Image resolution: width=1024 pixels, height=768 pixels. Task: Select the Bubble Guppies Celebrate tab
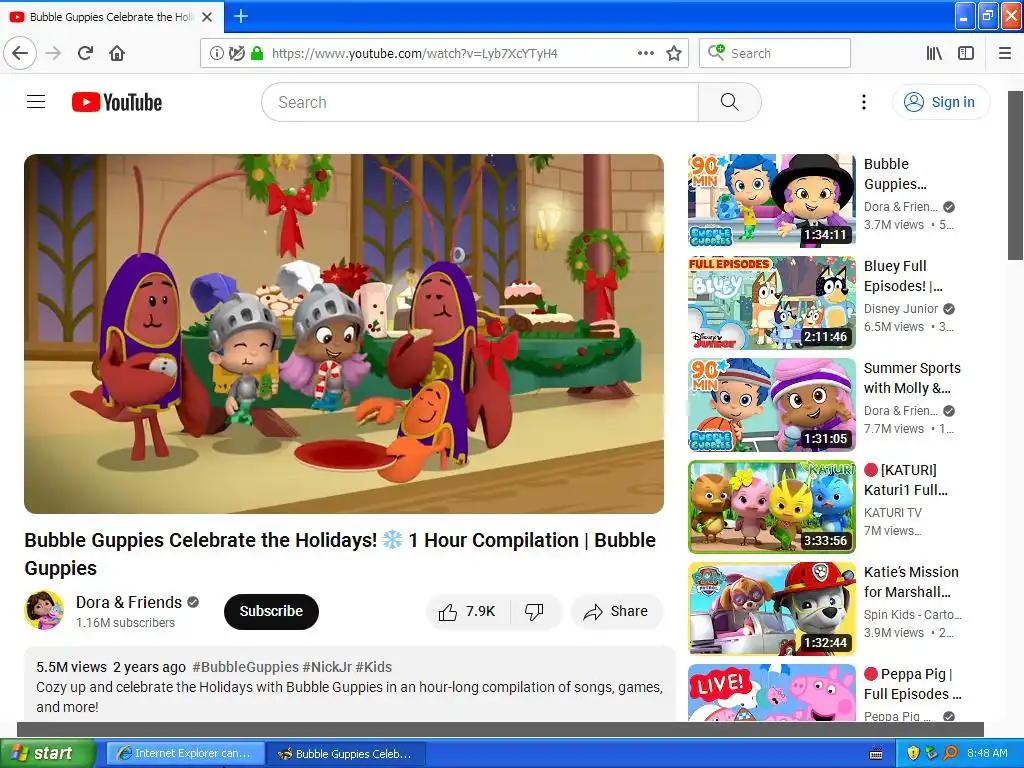pyautogui.click(x=112, y=17)
